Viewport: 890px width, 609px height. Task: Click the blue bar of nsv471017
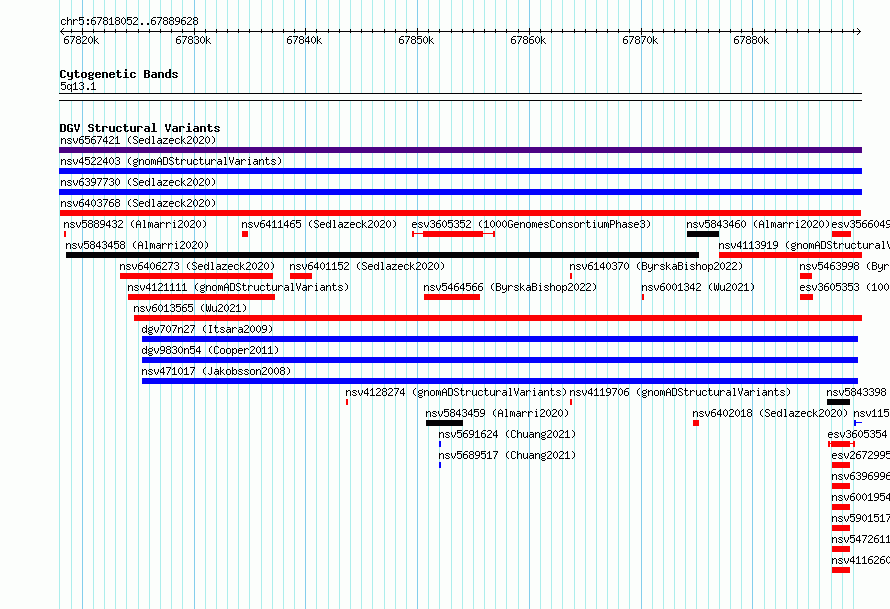[x=500, y=381]
